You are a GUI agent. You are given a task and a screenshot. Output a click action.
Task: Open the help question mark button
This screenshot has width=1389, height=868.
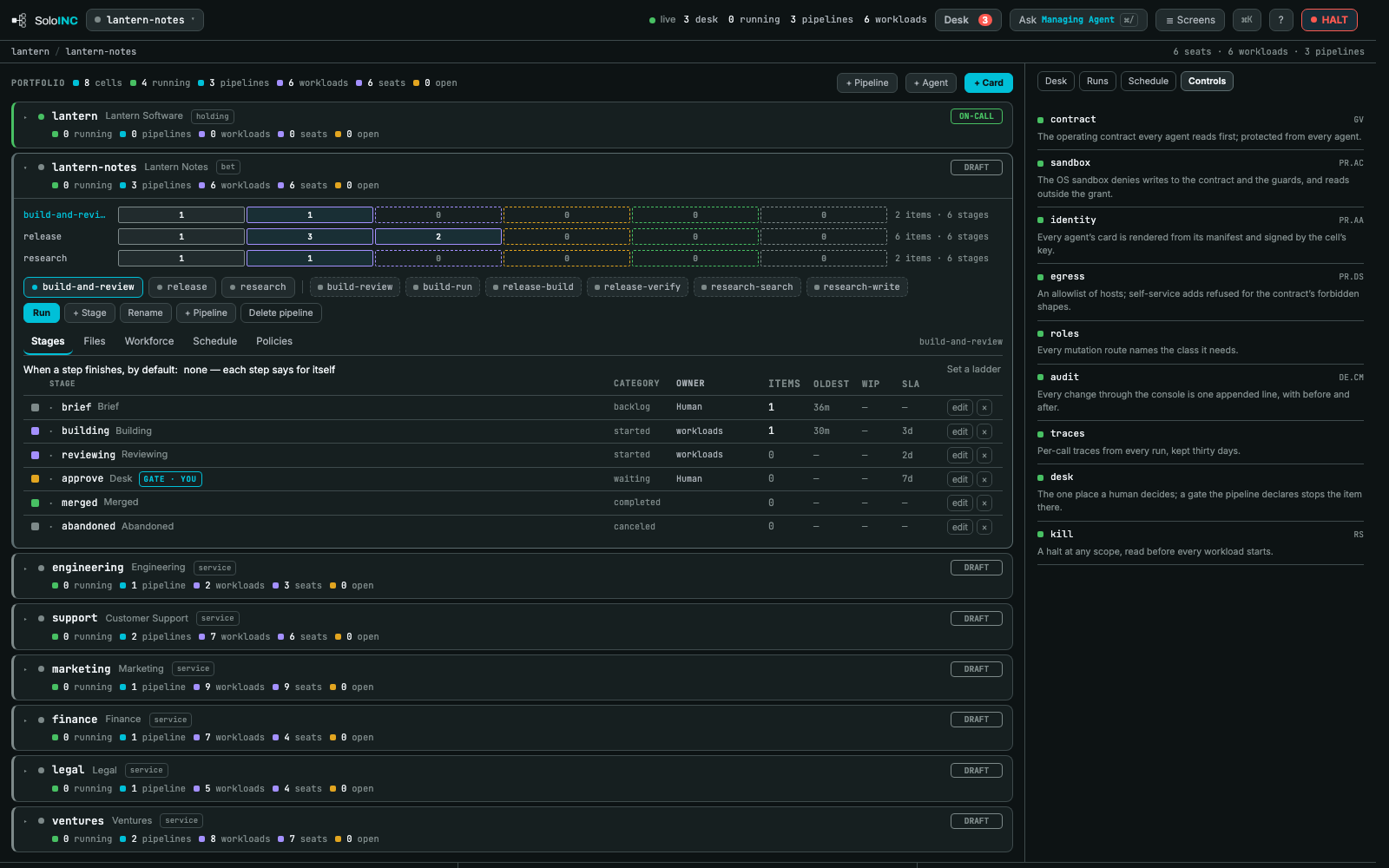tap(1280, 20)
